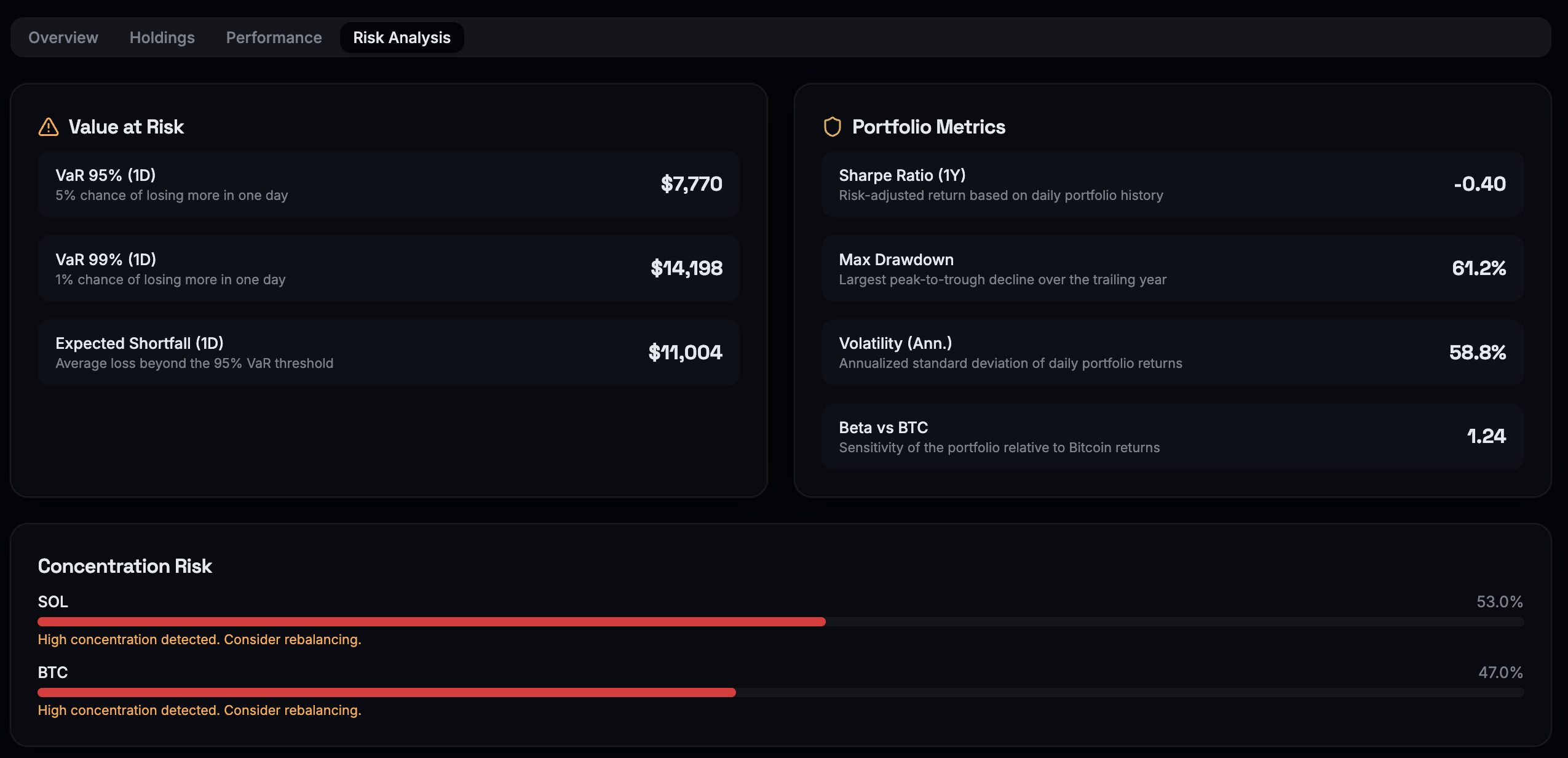Select the Max Drawdown row showing 61.2%
Viewport: 1568px width, 758px height.
(x=1171, y=268)
